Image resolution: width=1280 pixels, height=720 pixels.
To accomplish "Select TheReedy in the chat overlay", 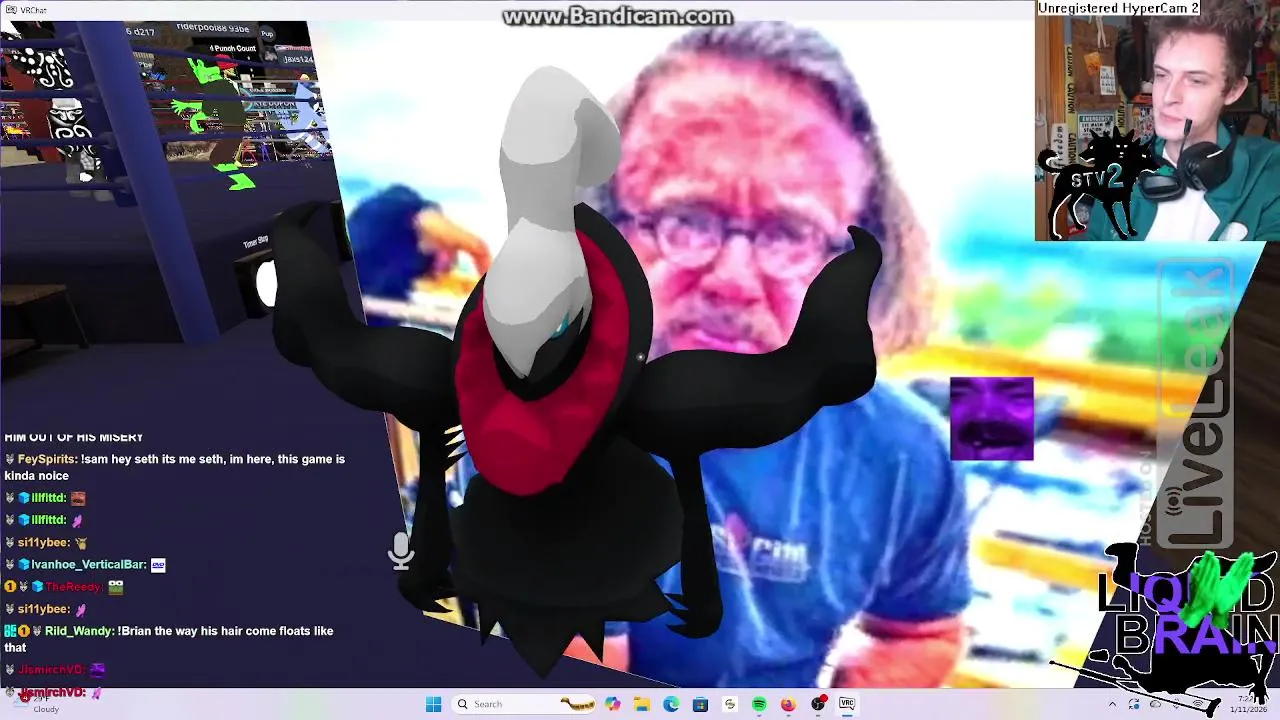I will (73, 587).
